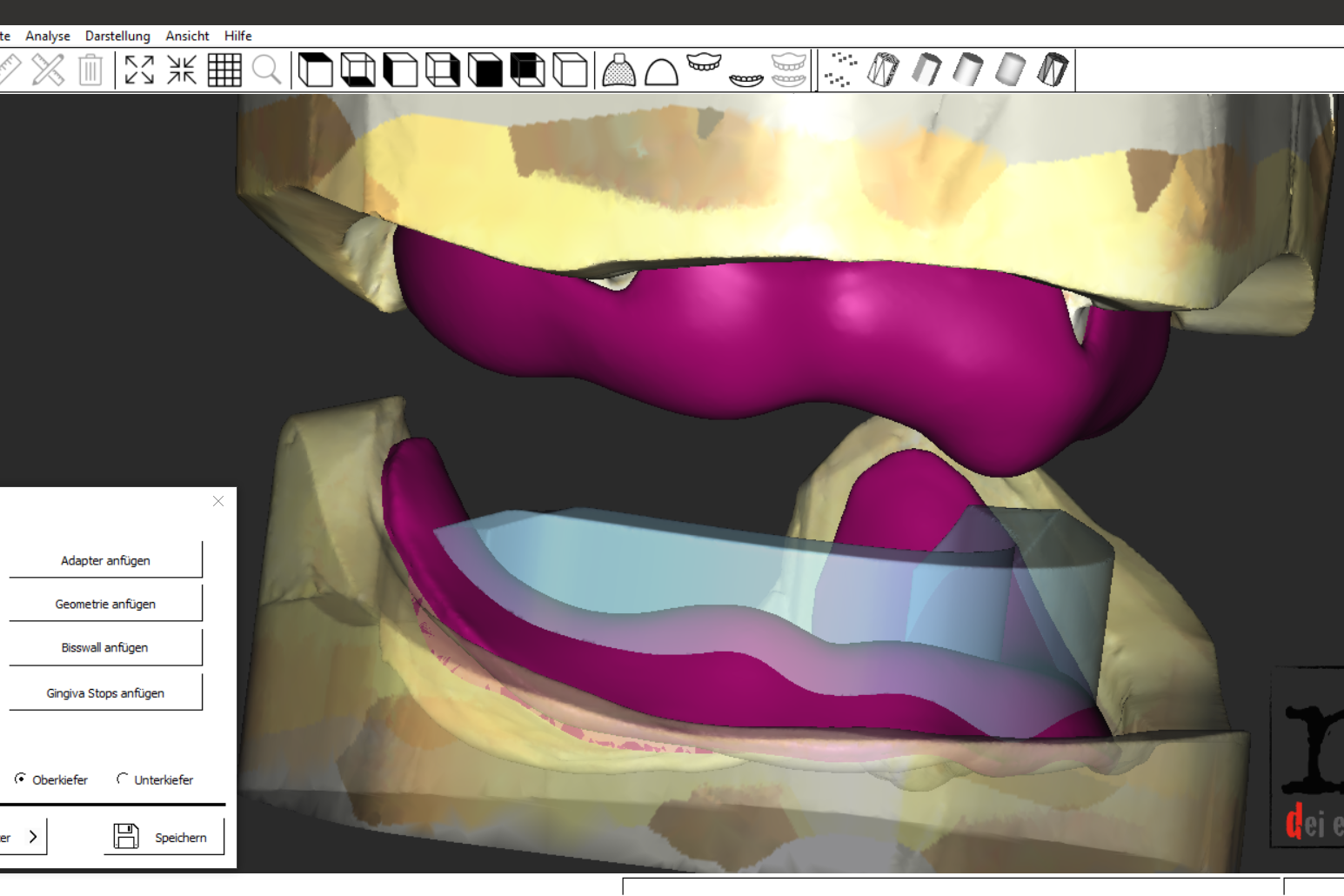
Task: Click the expand-arrows fit-to-view icon
Action: pos(139,70)
